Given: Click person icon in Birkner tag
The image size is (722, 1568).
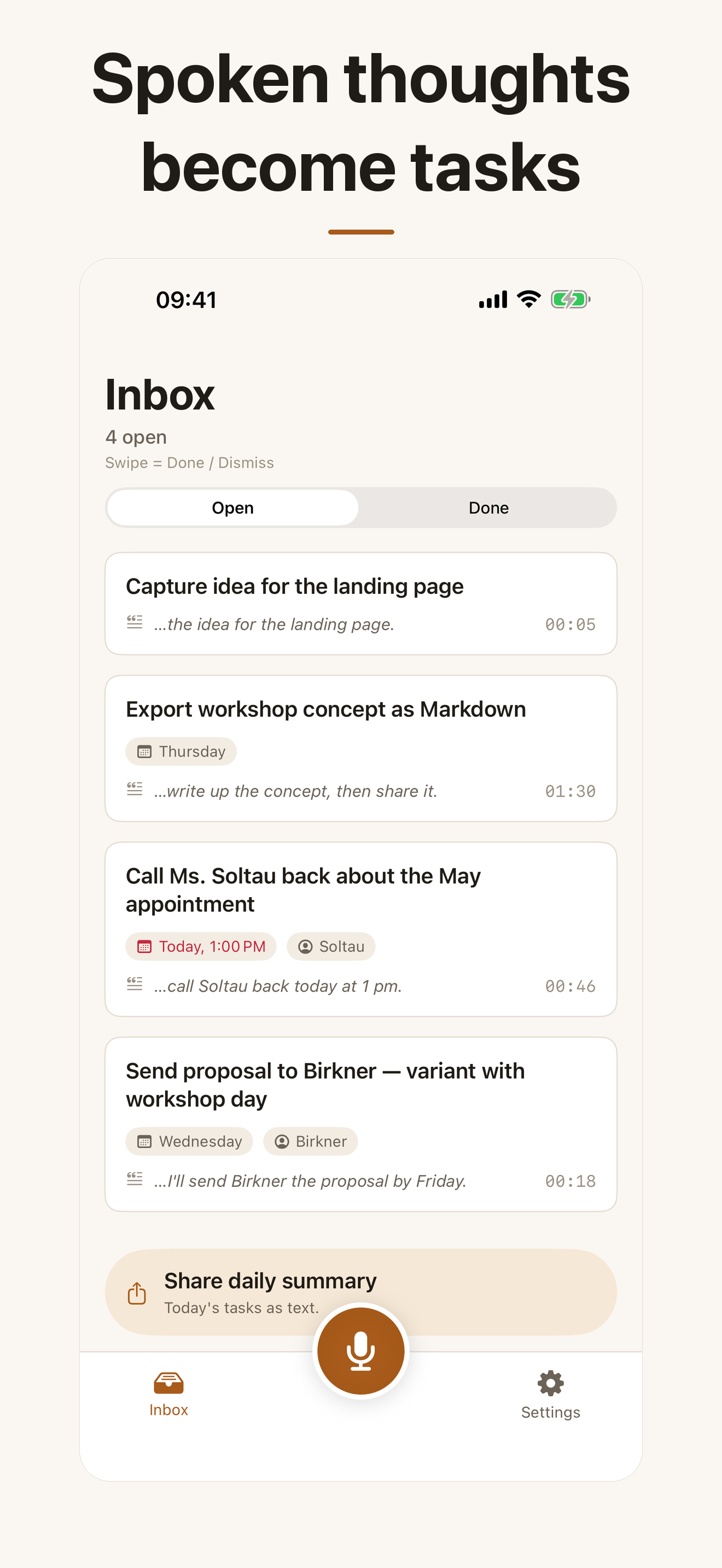Looking at the screenshot, I should pyautogui.click(x=282, y=1142).
